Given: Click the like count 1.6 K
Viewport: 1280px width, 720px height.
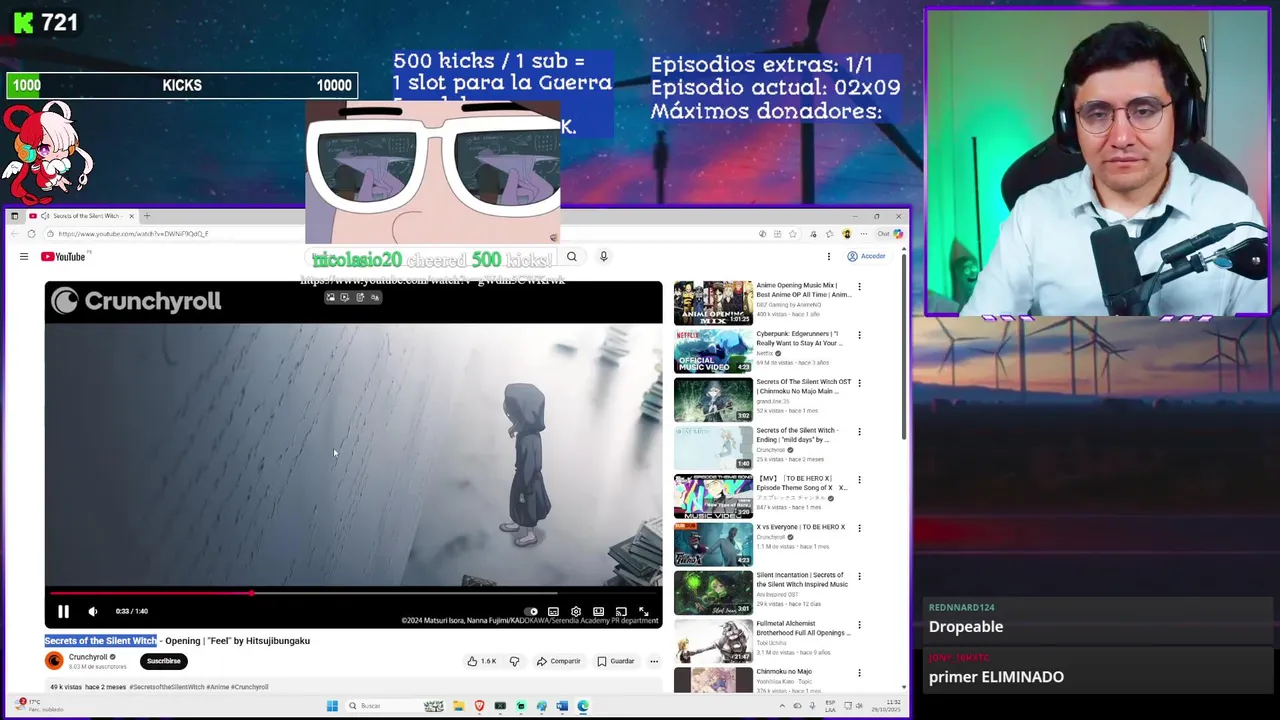Looking at the screenshot, I should (489, 661).
